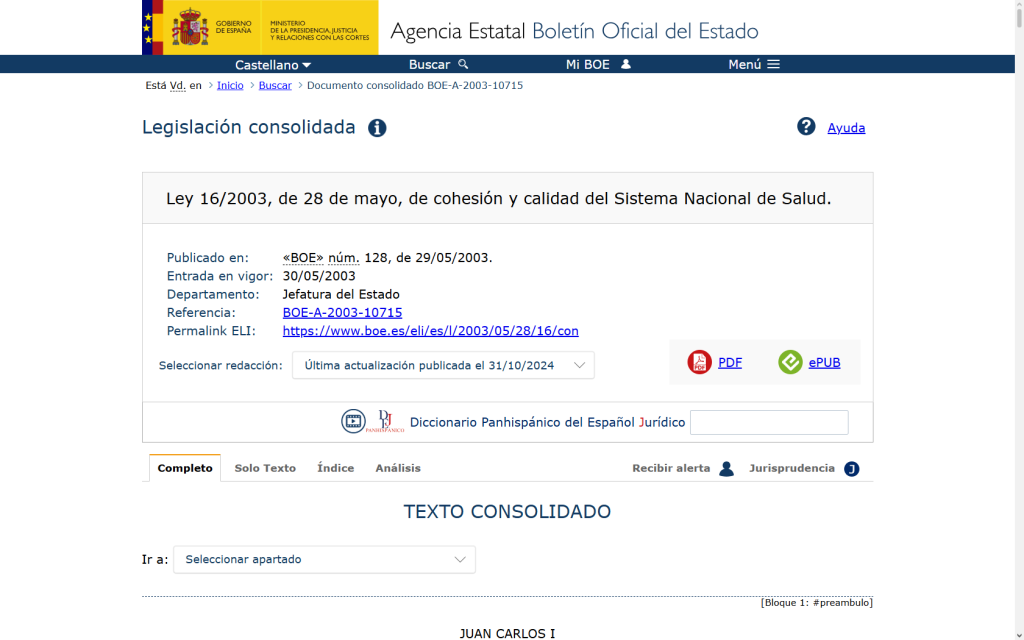Switch to the Índice tab

[x=335, y=468]
